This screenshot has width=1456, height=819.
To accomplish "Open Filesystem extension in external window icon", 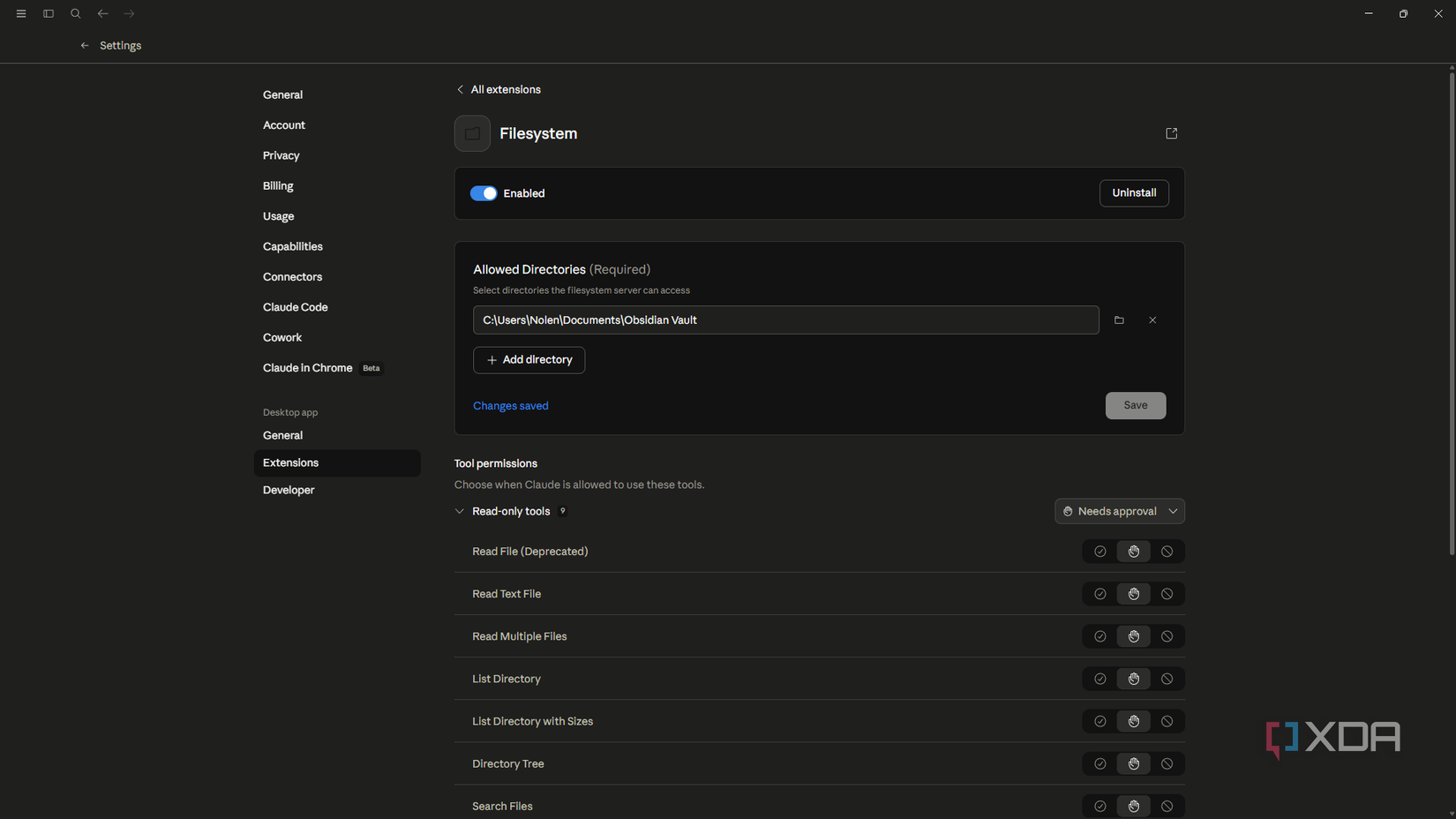I will 1171,133.
